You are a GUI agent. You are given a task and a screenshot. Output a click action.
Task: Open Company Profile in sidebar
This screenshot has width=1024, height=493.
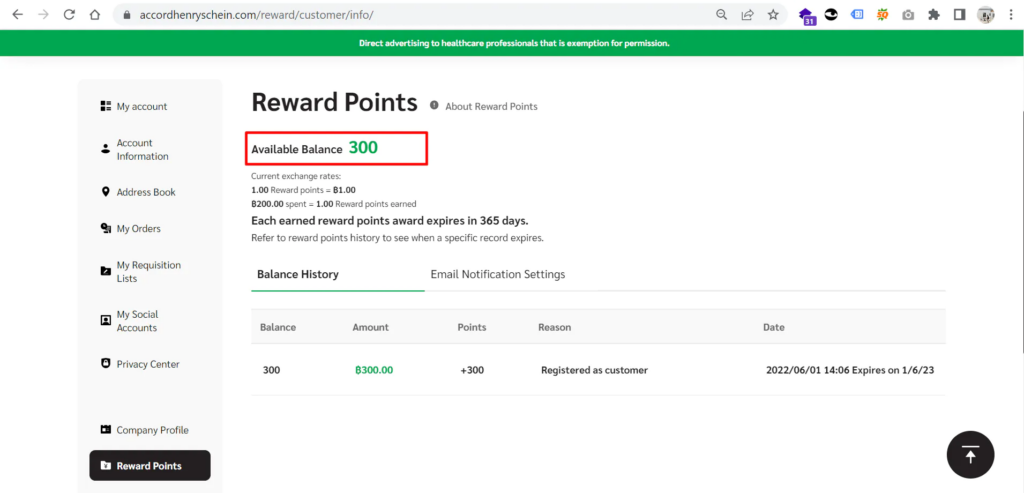[152, 430]
